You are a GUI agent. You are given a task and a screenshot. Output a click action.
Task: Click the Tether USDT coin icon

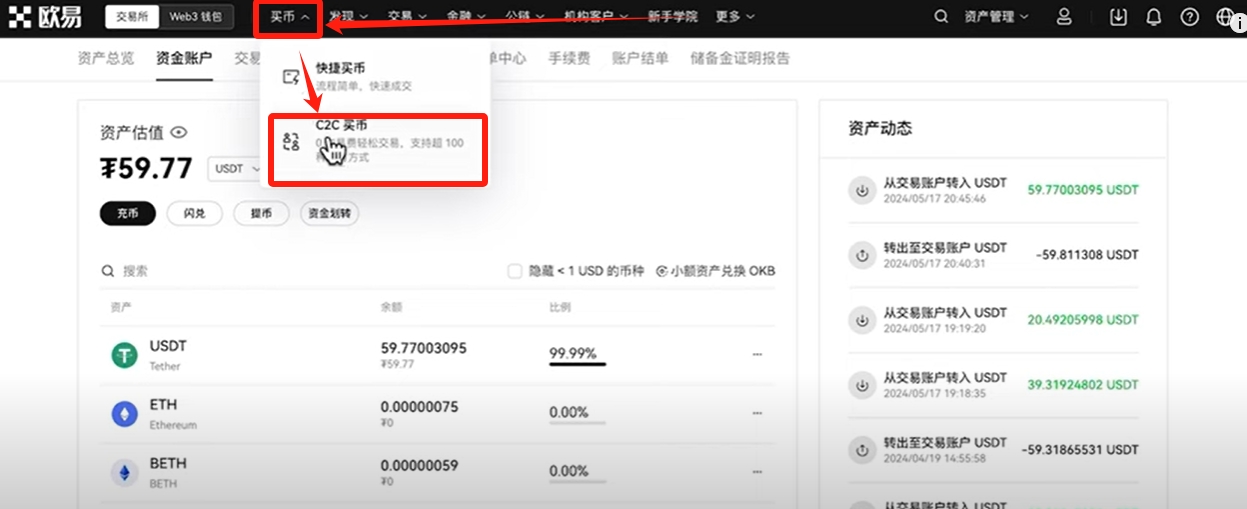click(x=124, y=354)
